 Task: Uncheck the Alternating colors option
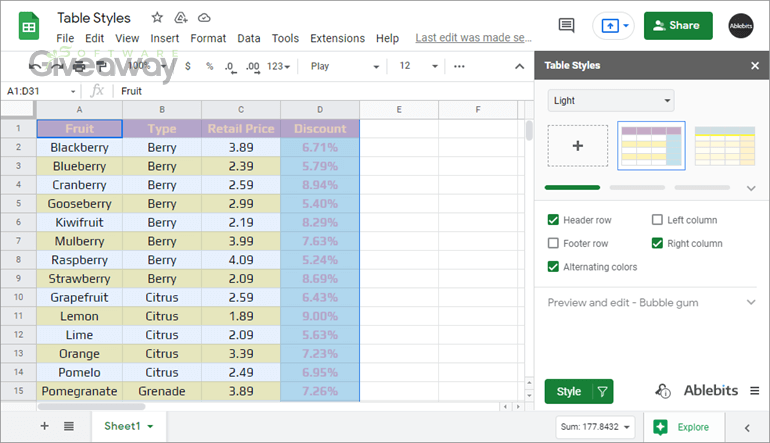tap(553, 267)
